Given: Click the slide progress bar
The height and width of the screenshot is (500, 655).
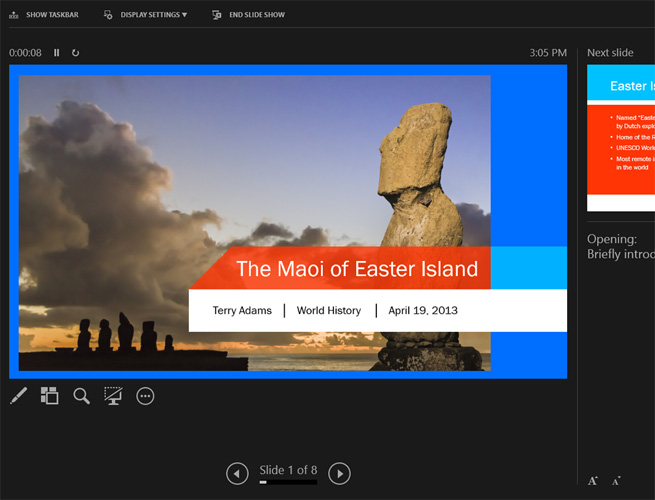Looking at the screenshot, I should pos(288,483).
